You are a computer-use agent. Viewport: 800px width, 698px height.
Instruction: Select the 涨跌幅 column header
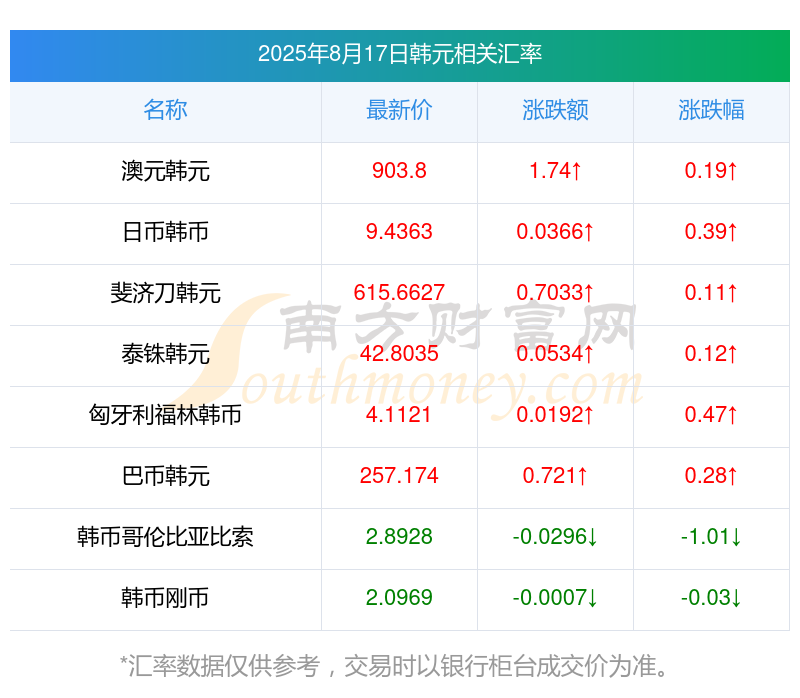[x=711, y=110]
